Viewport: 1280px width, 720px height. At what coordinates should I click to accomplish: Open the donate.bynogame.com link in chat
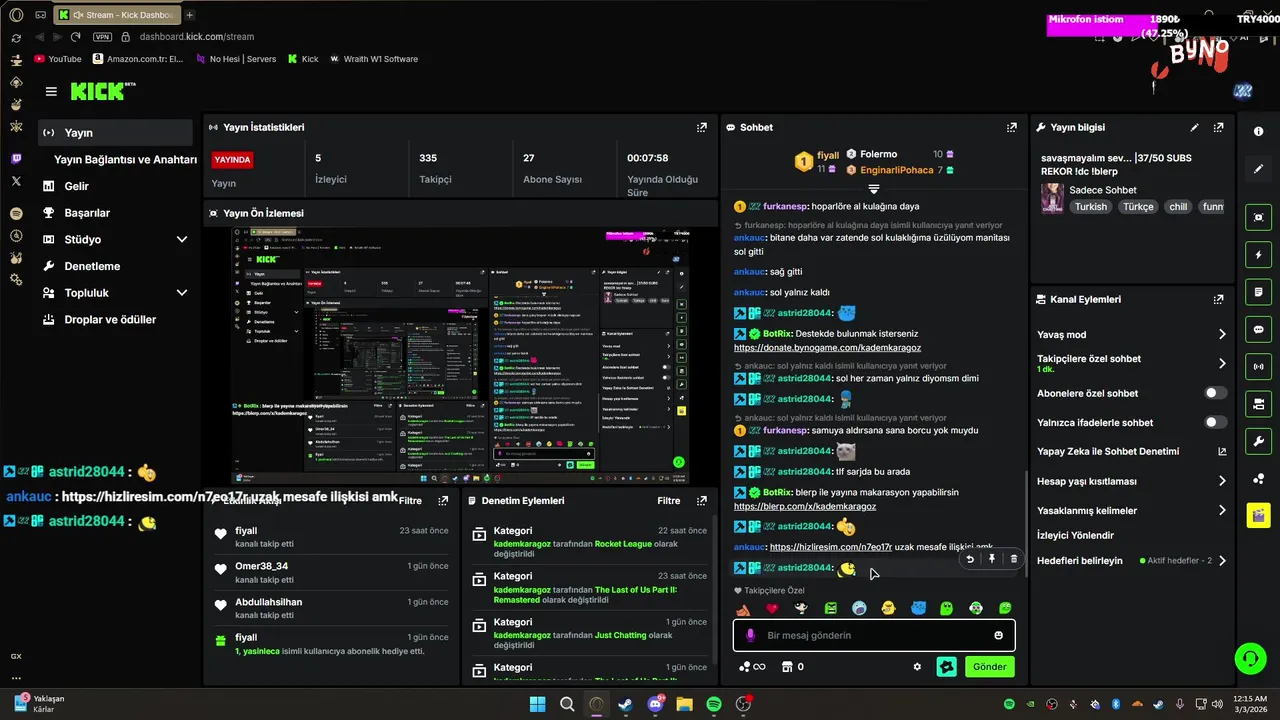[x=827, y=347]
